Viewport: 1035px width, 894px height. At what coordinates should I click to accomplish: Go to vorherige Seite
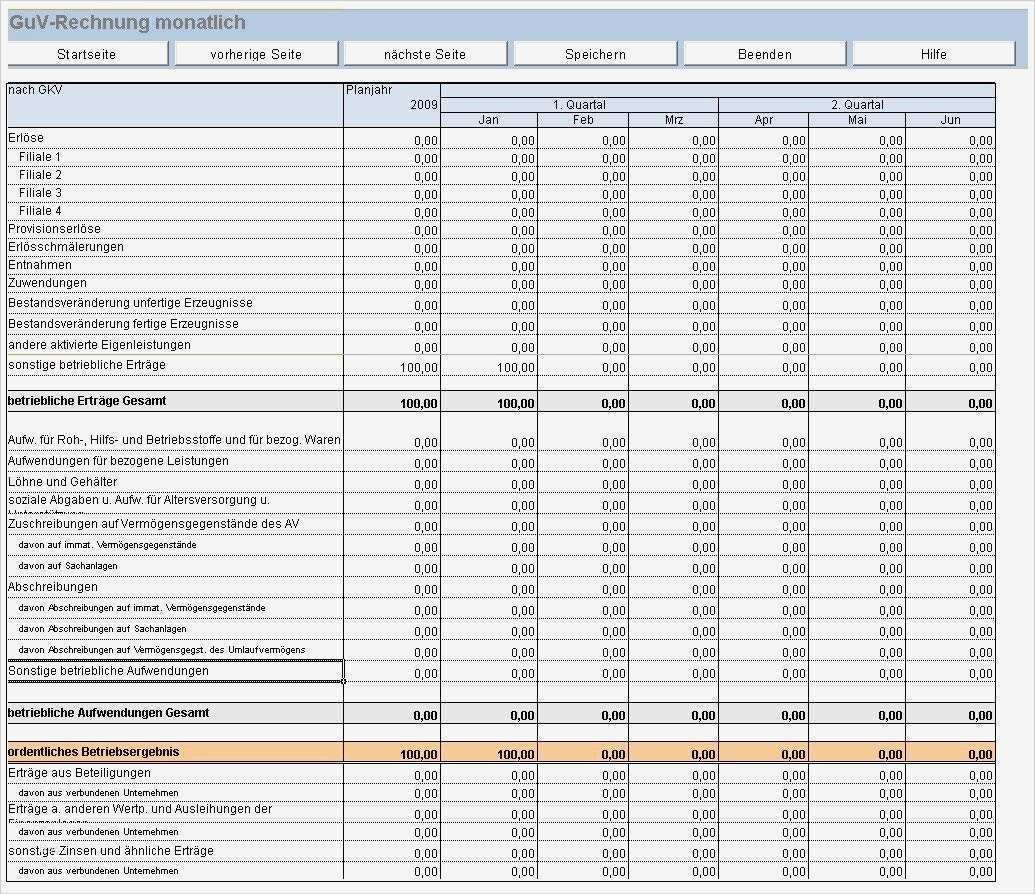click(x=256, y=54)
